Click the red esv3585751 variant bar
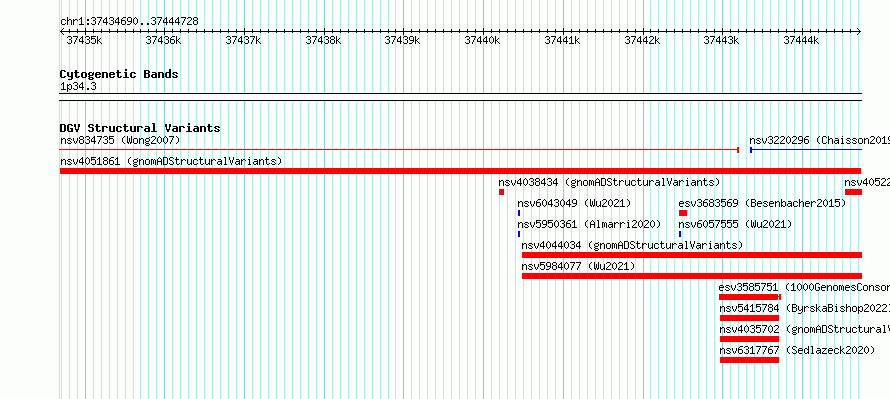The image size is (890, 399). click(x=750, y=297)
